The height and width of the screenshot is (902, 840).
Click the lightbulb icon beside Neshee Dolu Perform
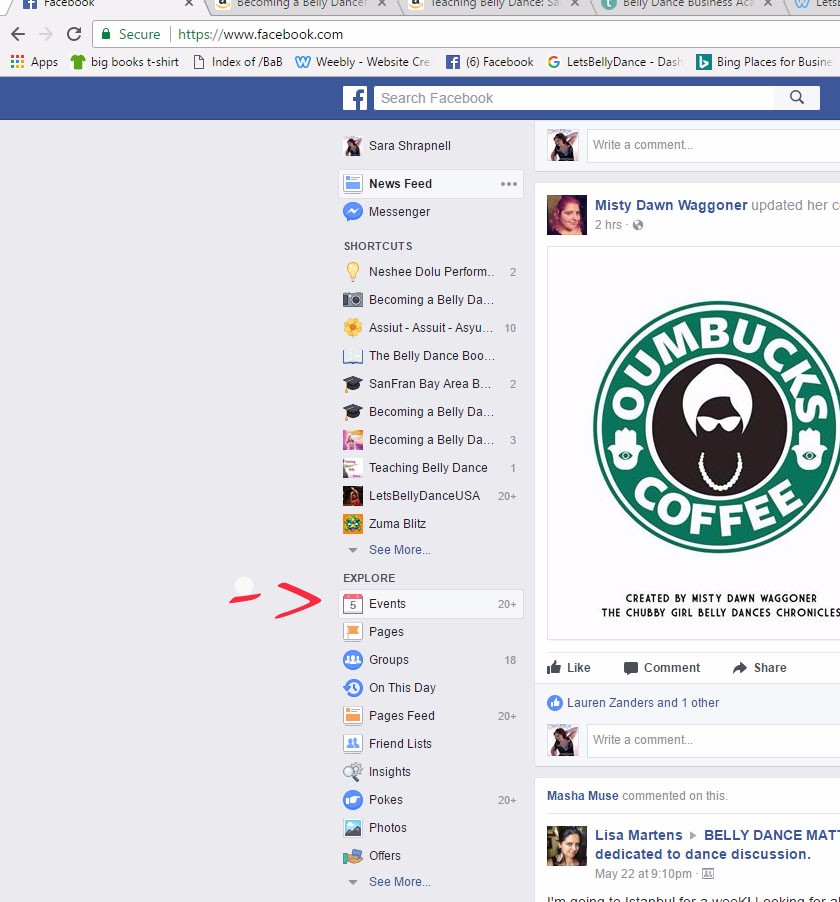tap(353, 272)
